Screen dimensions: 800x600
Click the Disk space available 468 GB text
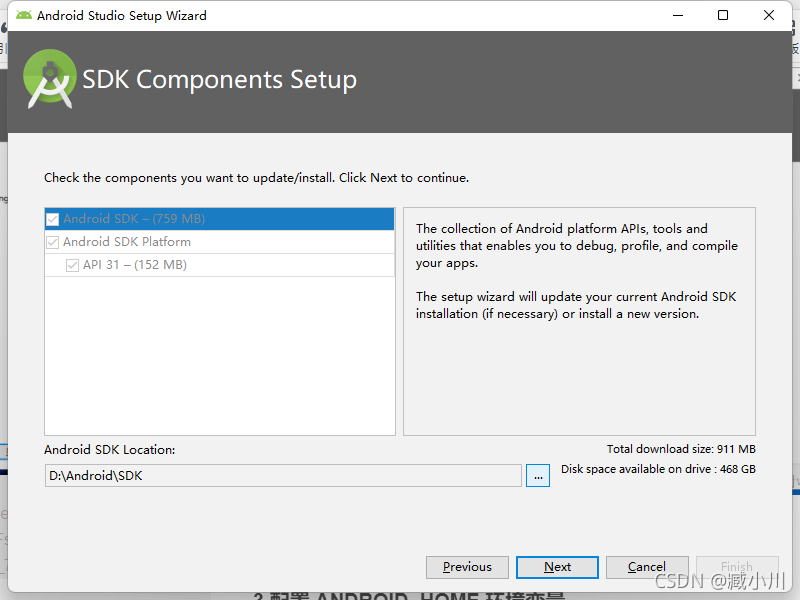coord(658,469)
